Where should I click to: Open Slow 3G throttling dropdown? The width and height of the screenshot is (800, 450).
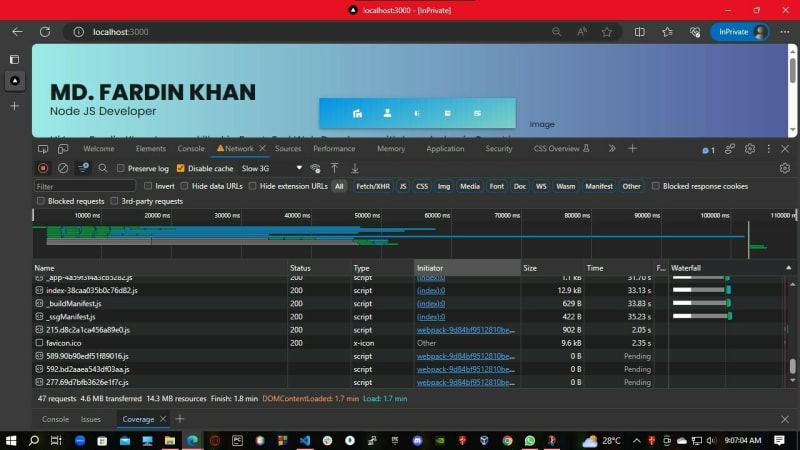(271, 168)
